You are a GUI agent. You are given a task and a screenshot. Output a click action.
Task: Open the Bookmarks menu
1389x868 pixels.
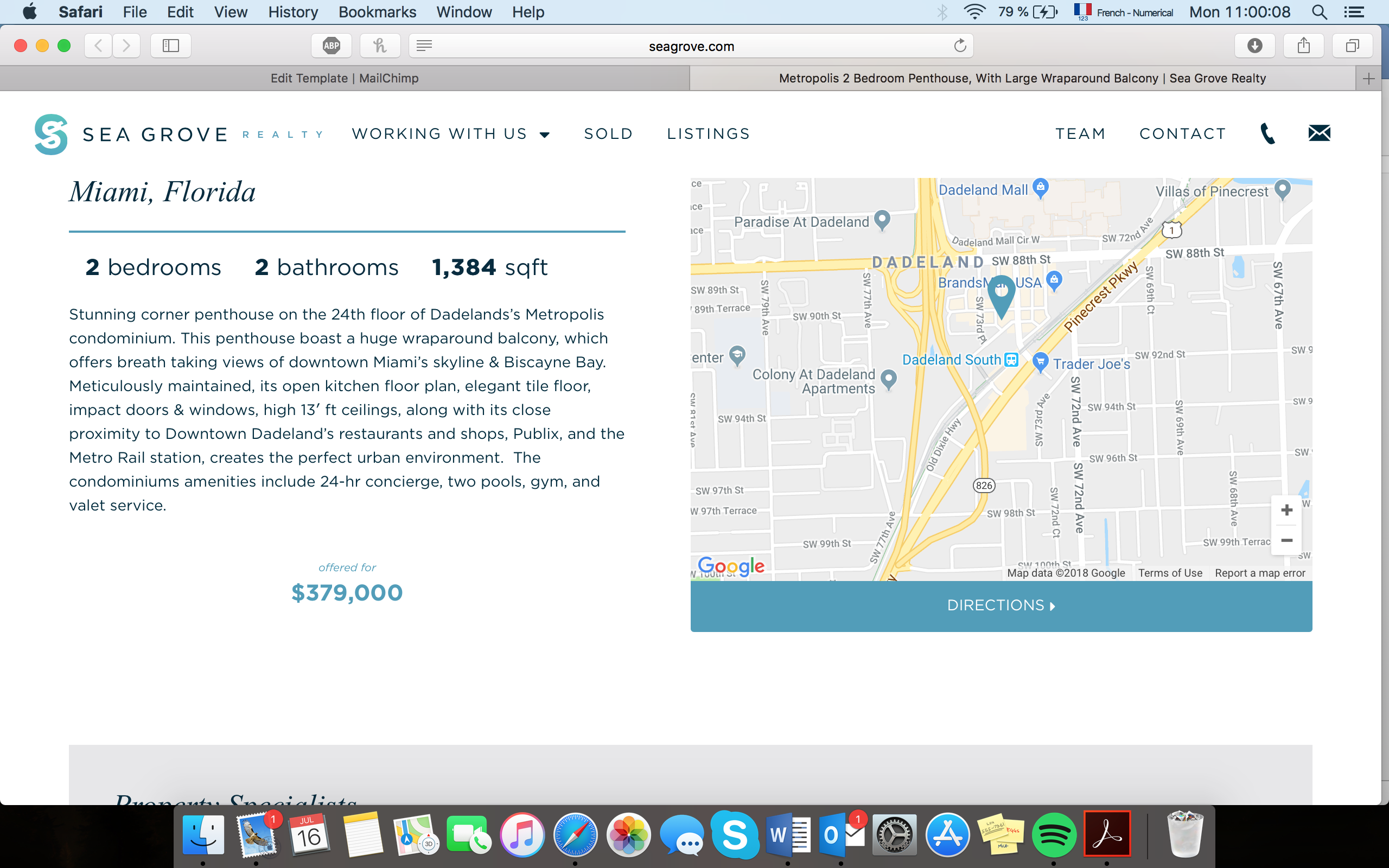tap(377, 12)
